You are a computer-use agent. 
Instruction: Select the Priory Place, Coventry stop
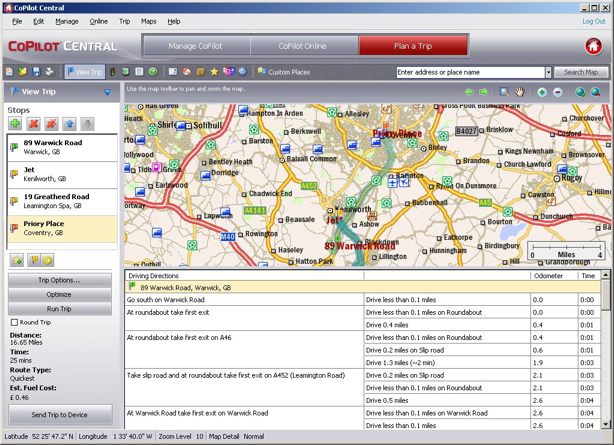pyautogui.click(x=62, y=228)
